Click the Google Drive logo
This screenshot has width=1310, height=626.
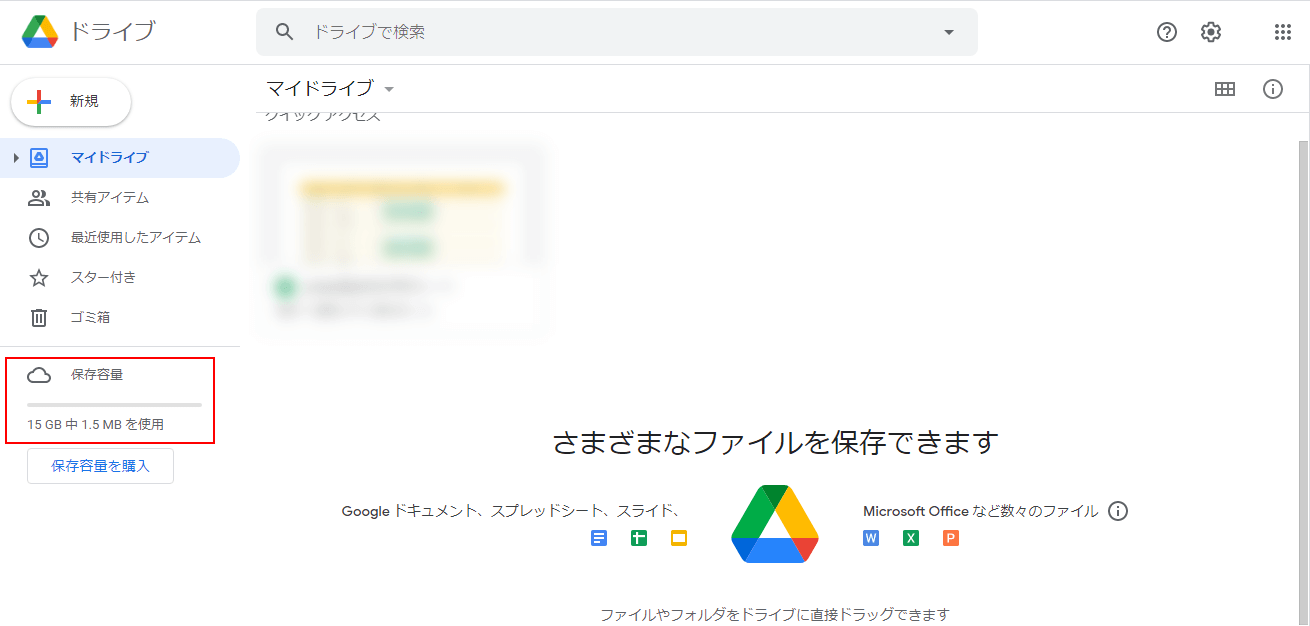click(40, 32)
